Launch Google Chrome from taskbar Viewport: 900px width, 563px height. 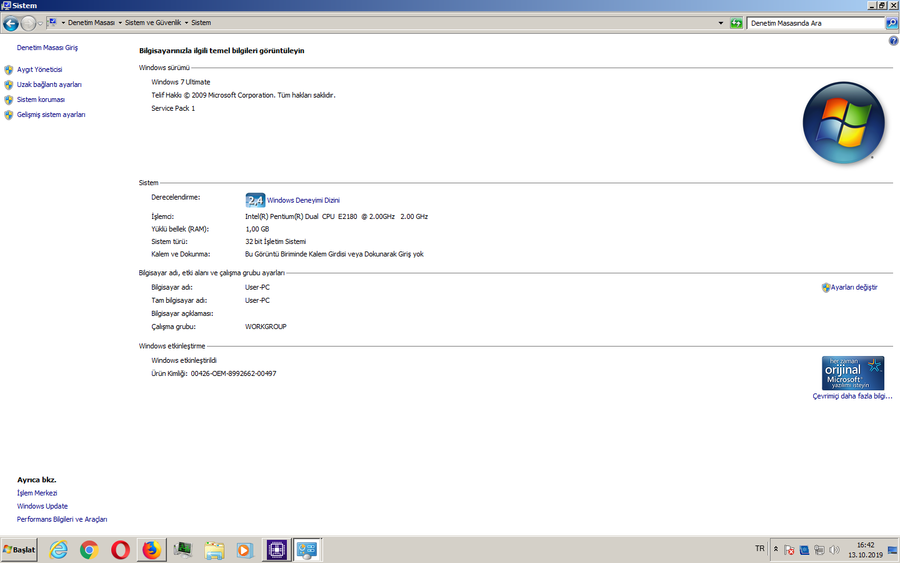click(89, 550)
